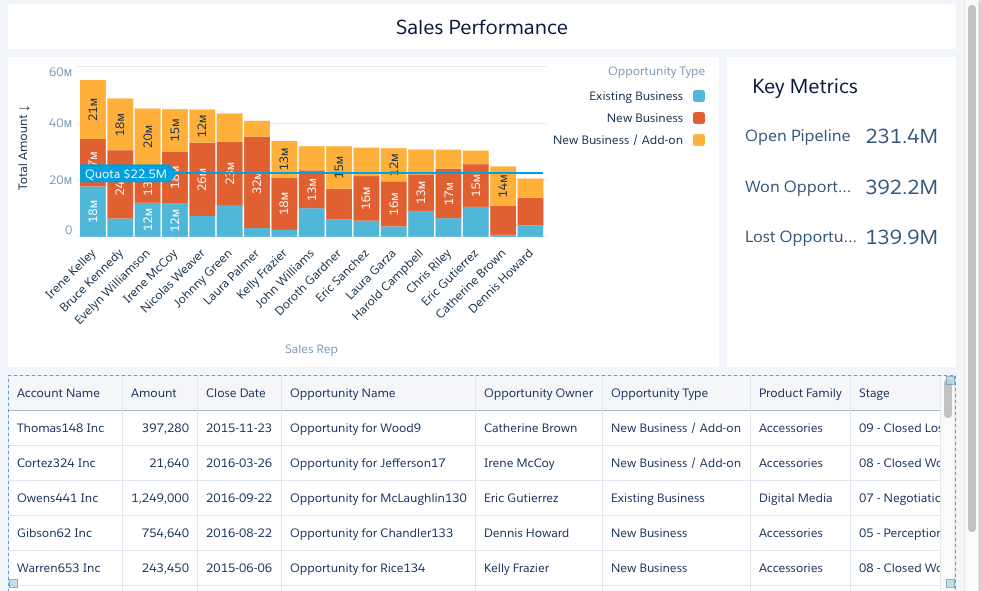Click the table's vertical scrollbar thumb

(x=948, y=400)
